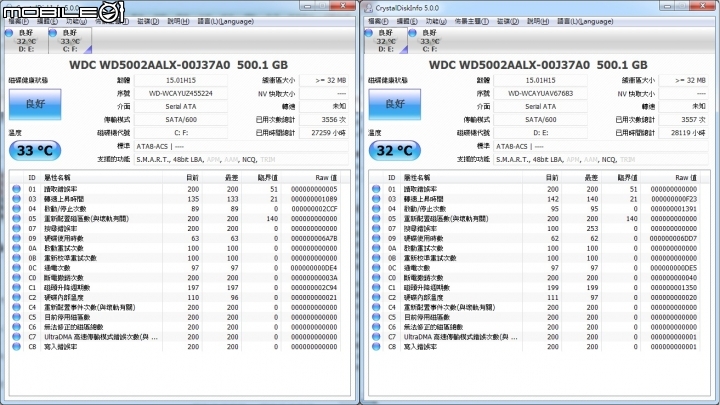Click the 33 °C temperature button
The image size is (720, 405).
tap(35, 151)
